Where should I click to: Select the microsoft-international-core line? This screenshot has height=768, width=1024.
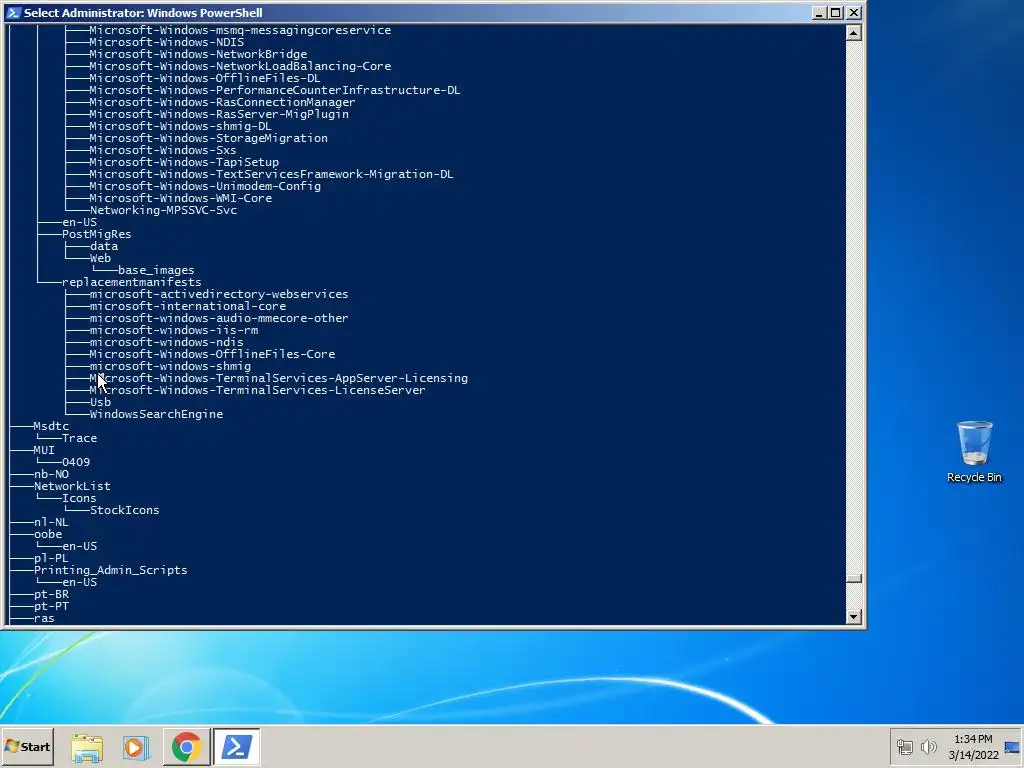click(x=187, y=306)
